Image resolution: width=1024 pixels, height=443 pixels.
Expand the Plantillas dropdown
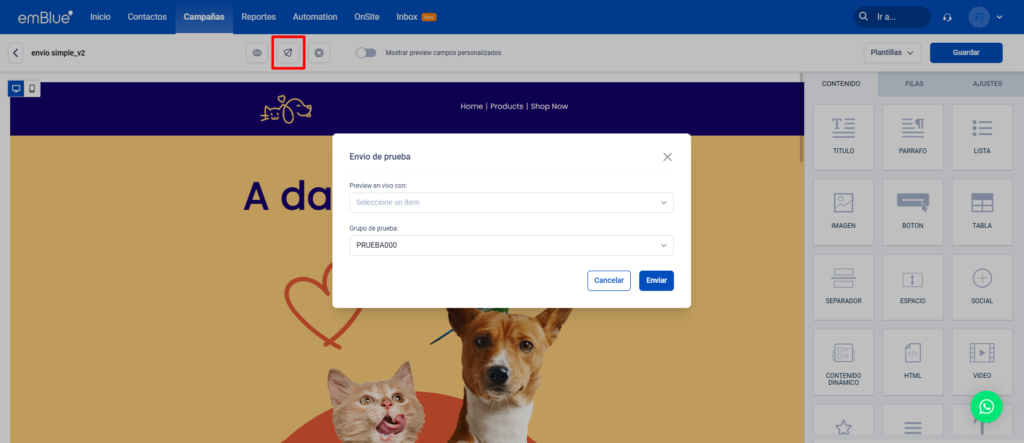892,53
